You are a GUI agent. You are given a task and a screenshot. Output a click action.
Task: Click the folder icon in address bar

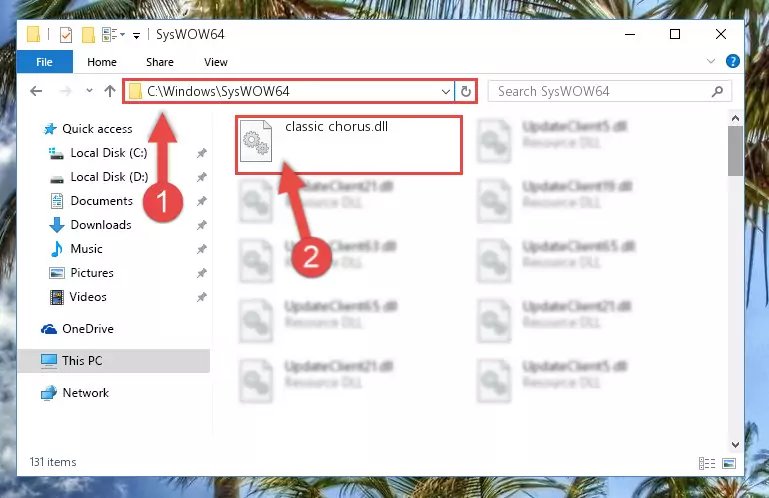click(135, 91)
